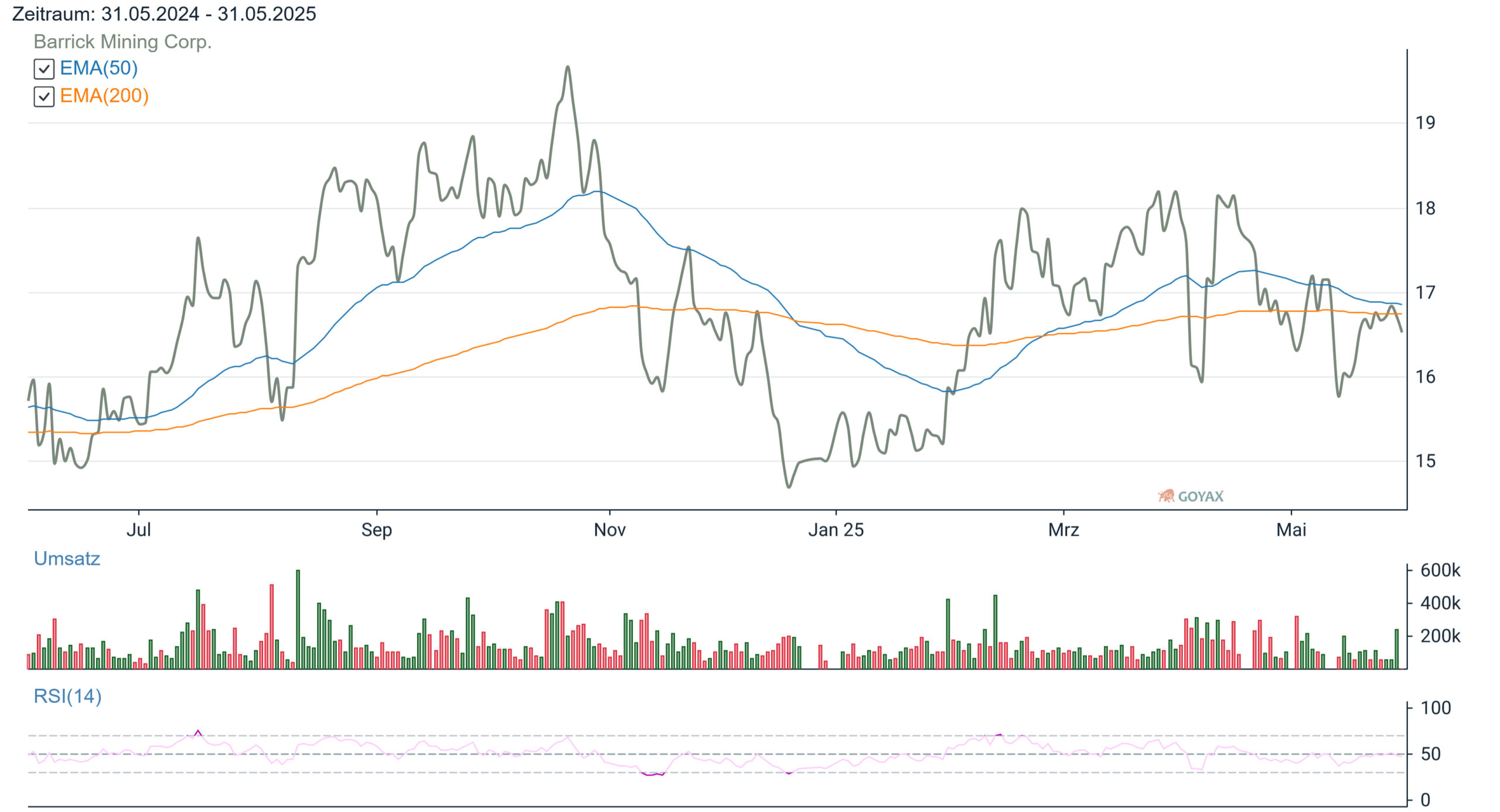The width and height of the screenshot is (1500, 812).
Task: Click the Nov label on time axis
Action: (x=610, y=530)
